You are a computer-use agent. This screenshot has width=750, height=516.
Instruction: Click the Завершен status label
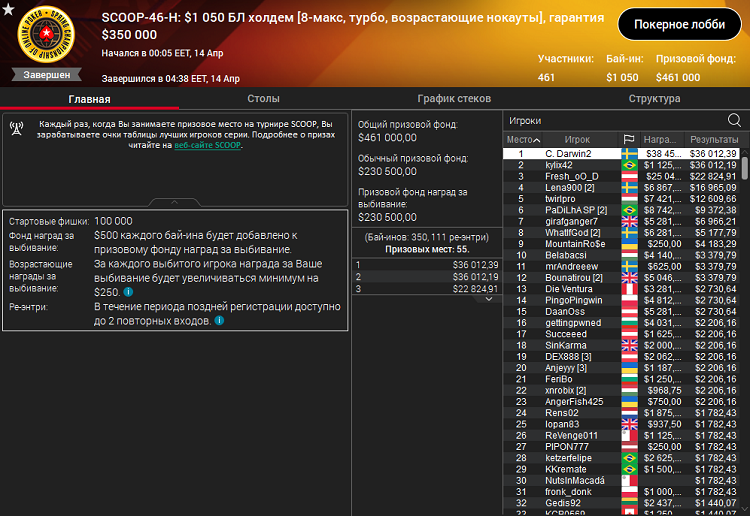click(46, 75)
